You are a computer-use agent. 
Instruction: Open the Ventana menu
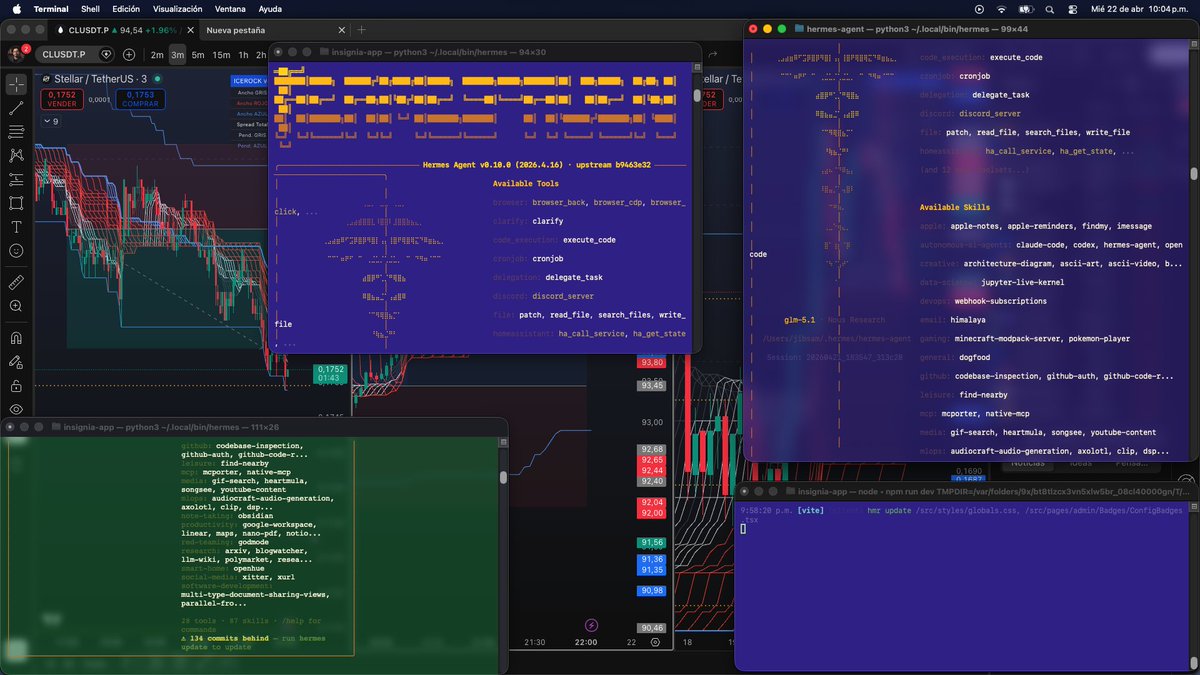click(x=231, y=8)
